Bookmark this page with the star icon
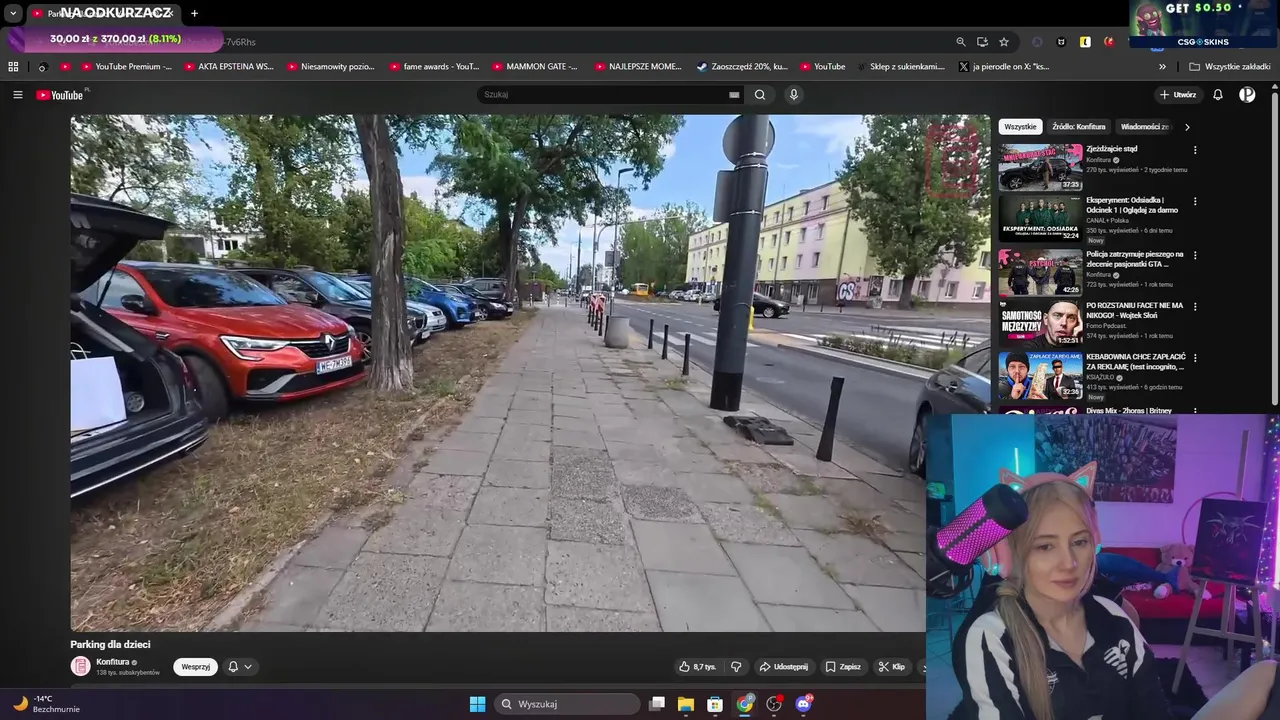Screen dimensions: 1280x720 tap(1004, 42)
